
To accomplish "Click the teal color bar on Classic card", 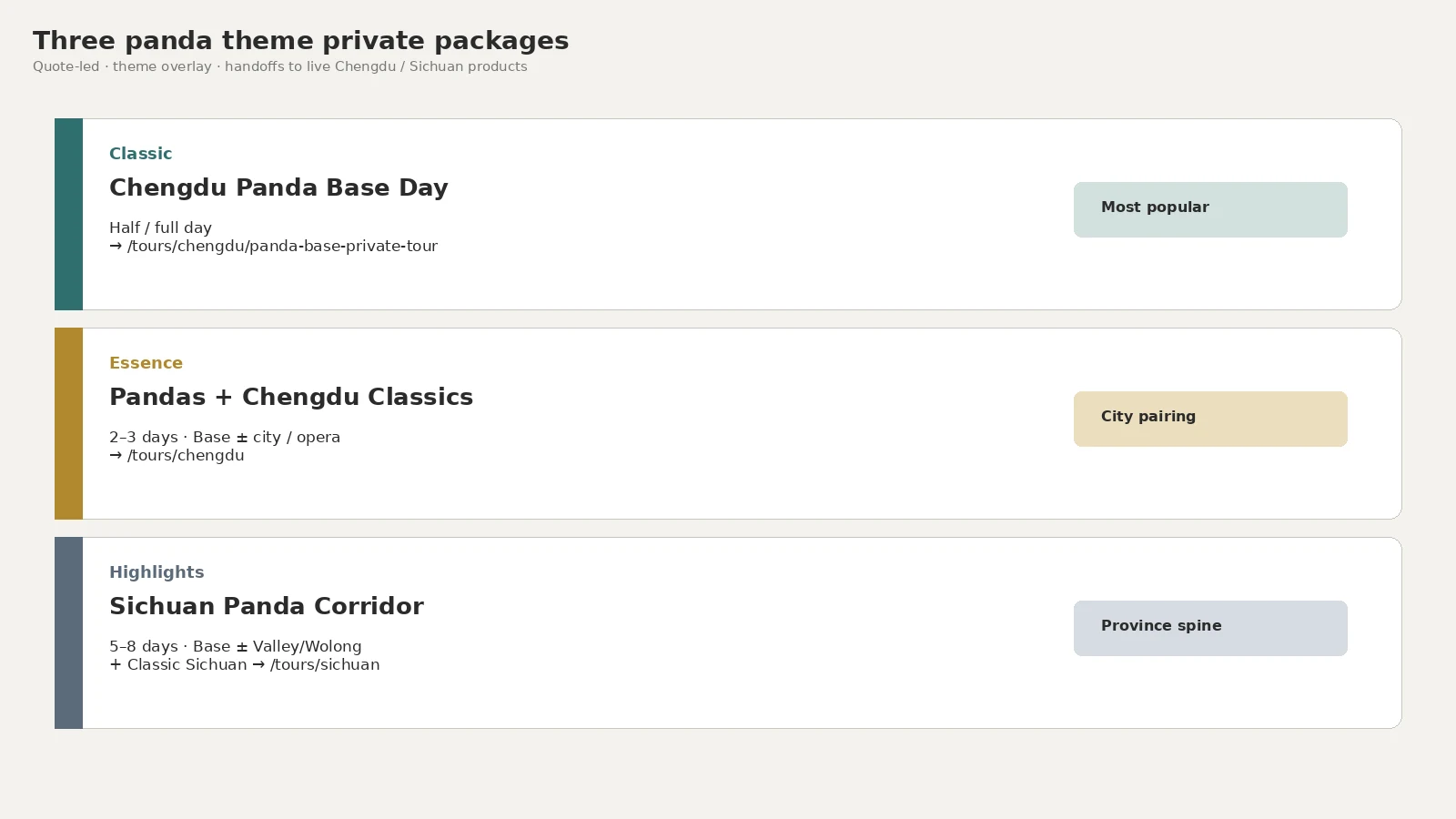I will pyautogui.click(x=68, y=214).
